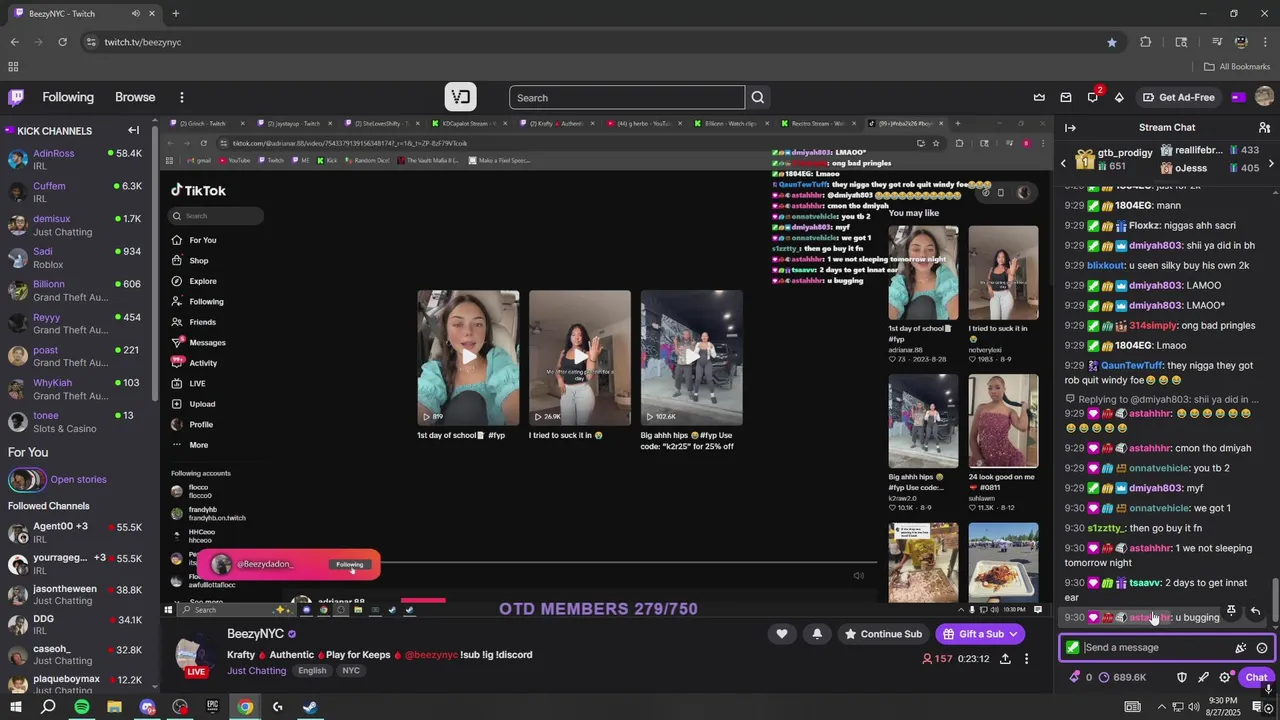Open Billionn channel in sidebar
This screenshot has height=720, width=1280.
[x=76, y=290]
